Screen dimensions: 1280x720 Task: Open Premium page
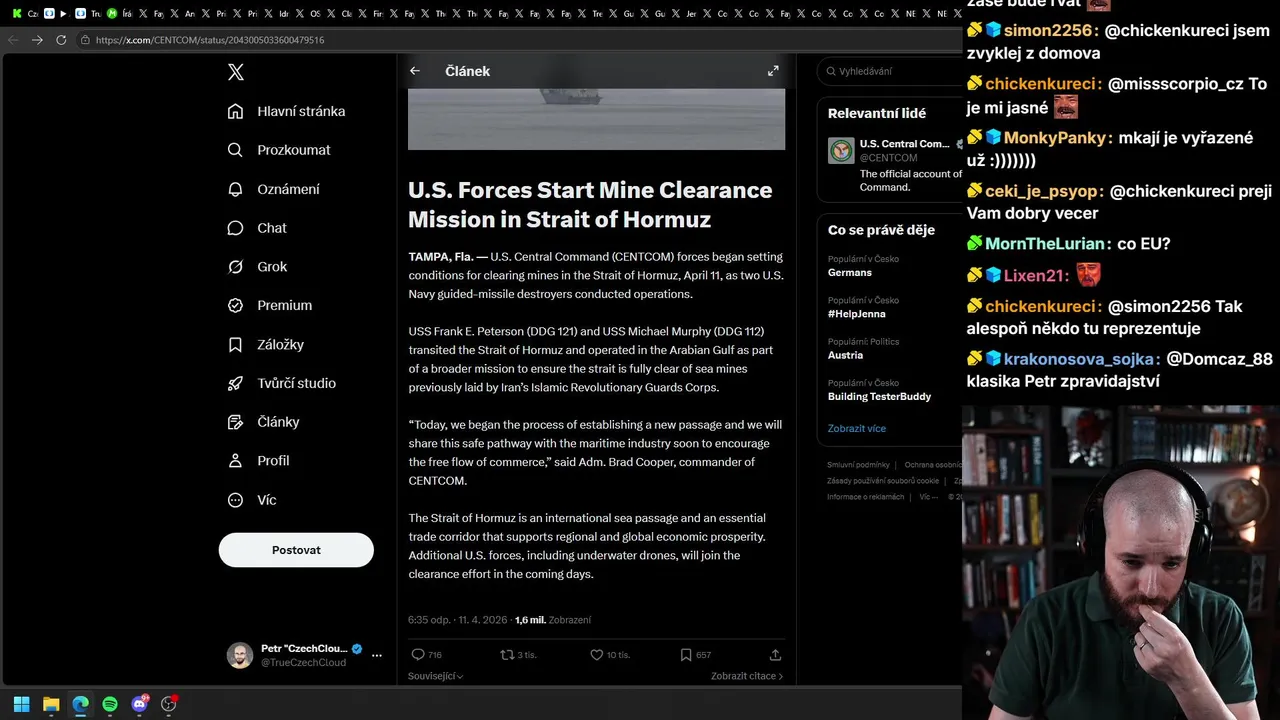click(270, 305)
